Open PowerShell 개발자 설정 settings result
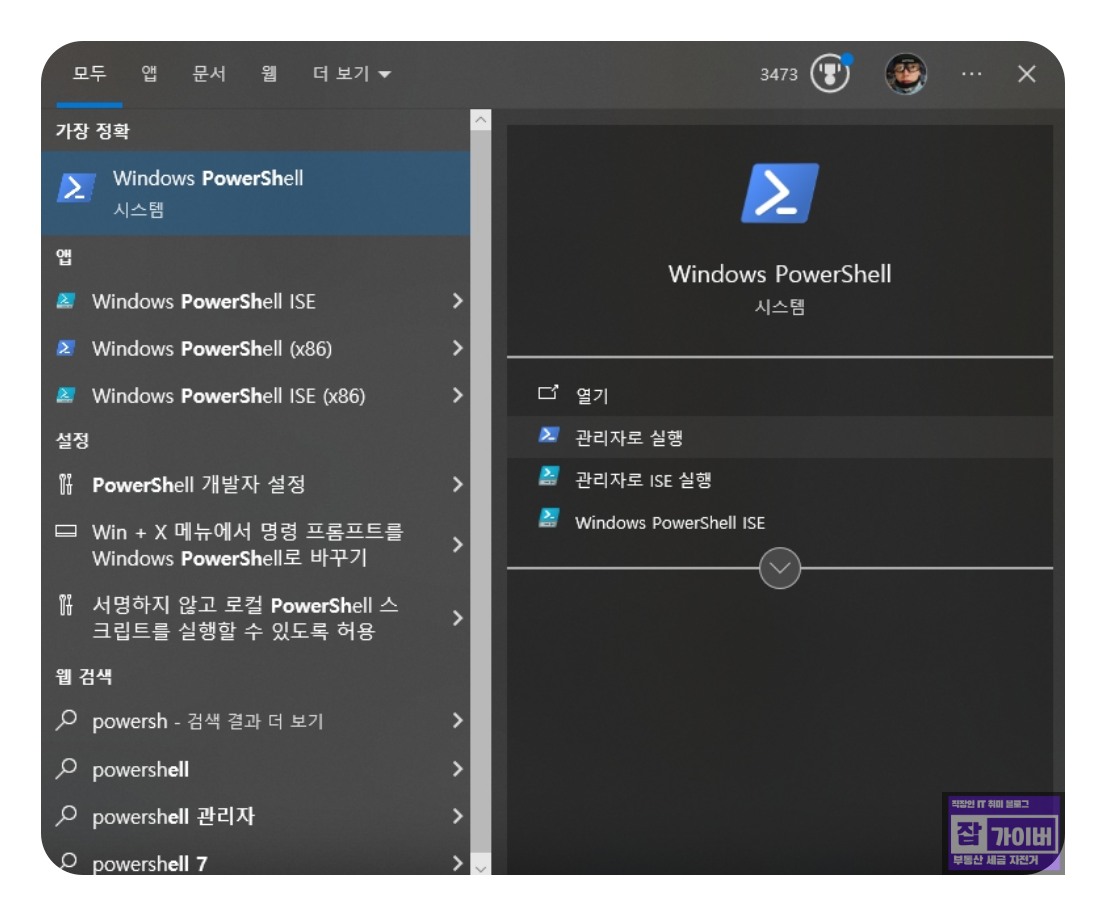1106x916 pixels. tap(255, 484)
